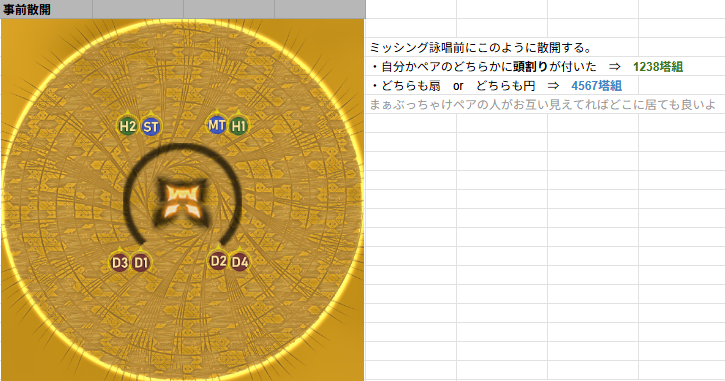Click the H2 healer marker icon

click(x=128, y=126)
